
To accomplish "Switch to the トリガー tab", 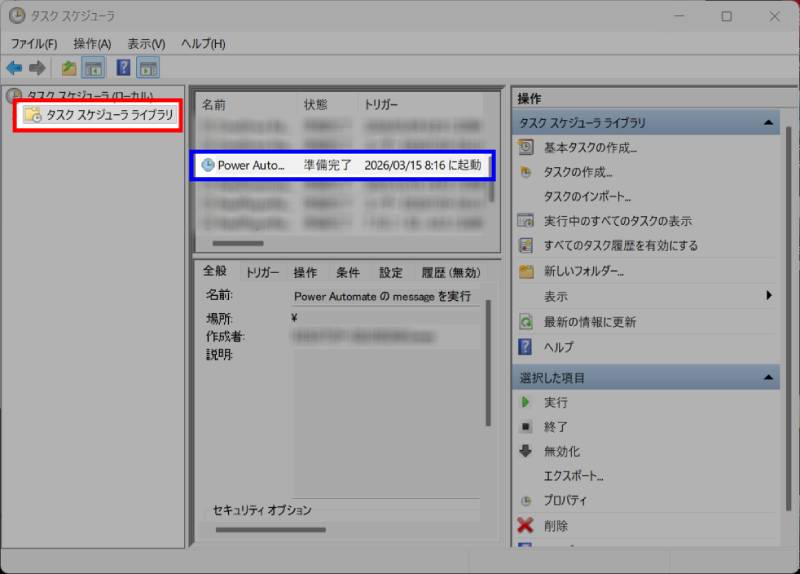I will pos(263,272).
